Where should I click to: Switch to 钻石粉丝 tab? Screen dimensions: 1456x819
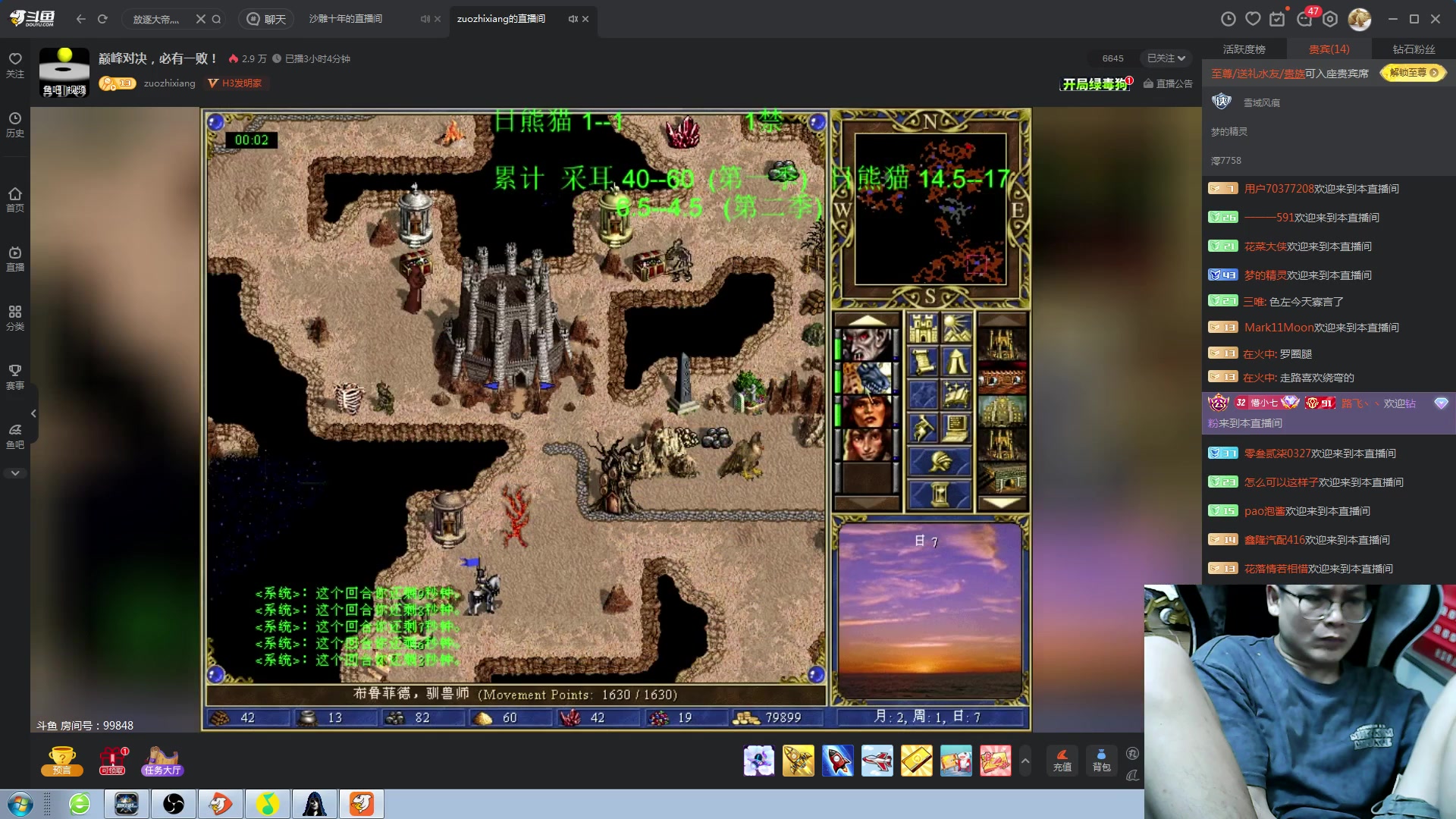click(x=1414, y=49)
